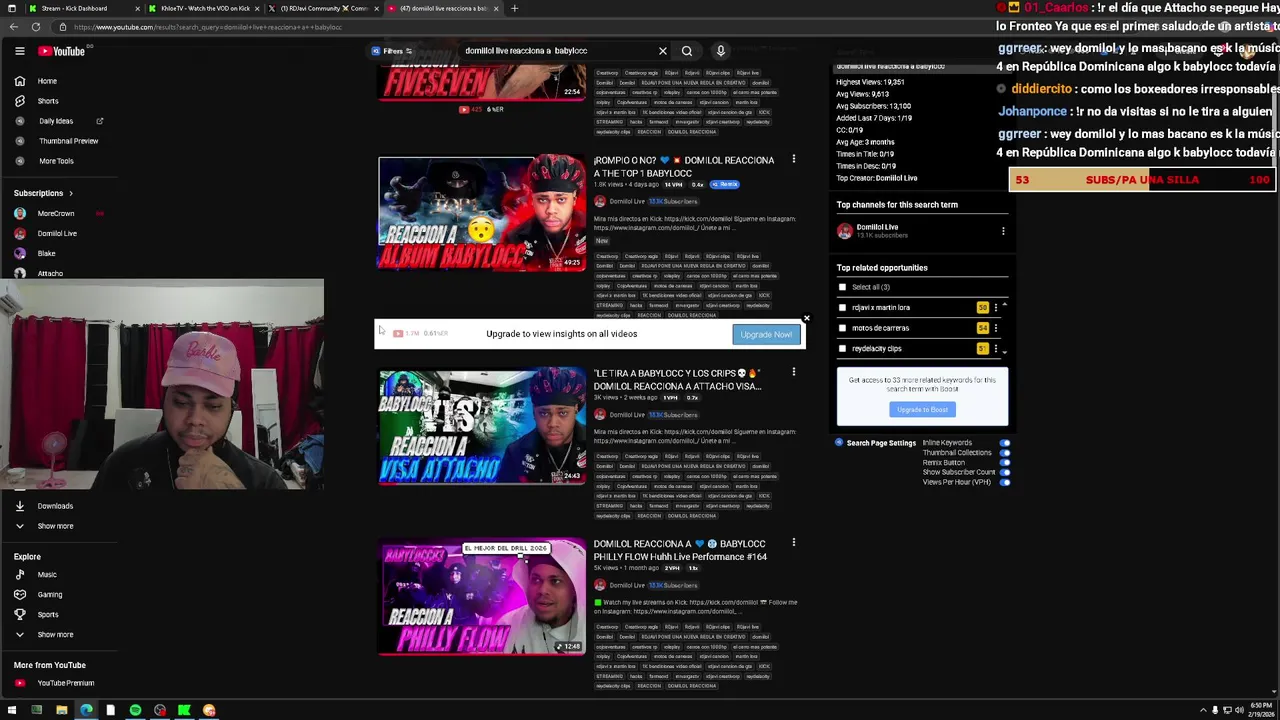Open more options for Album Babylocc video
The width and height of the screenshot is (1280, 720).
tap(794, 159)
